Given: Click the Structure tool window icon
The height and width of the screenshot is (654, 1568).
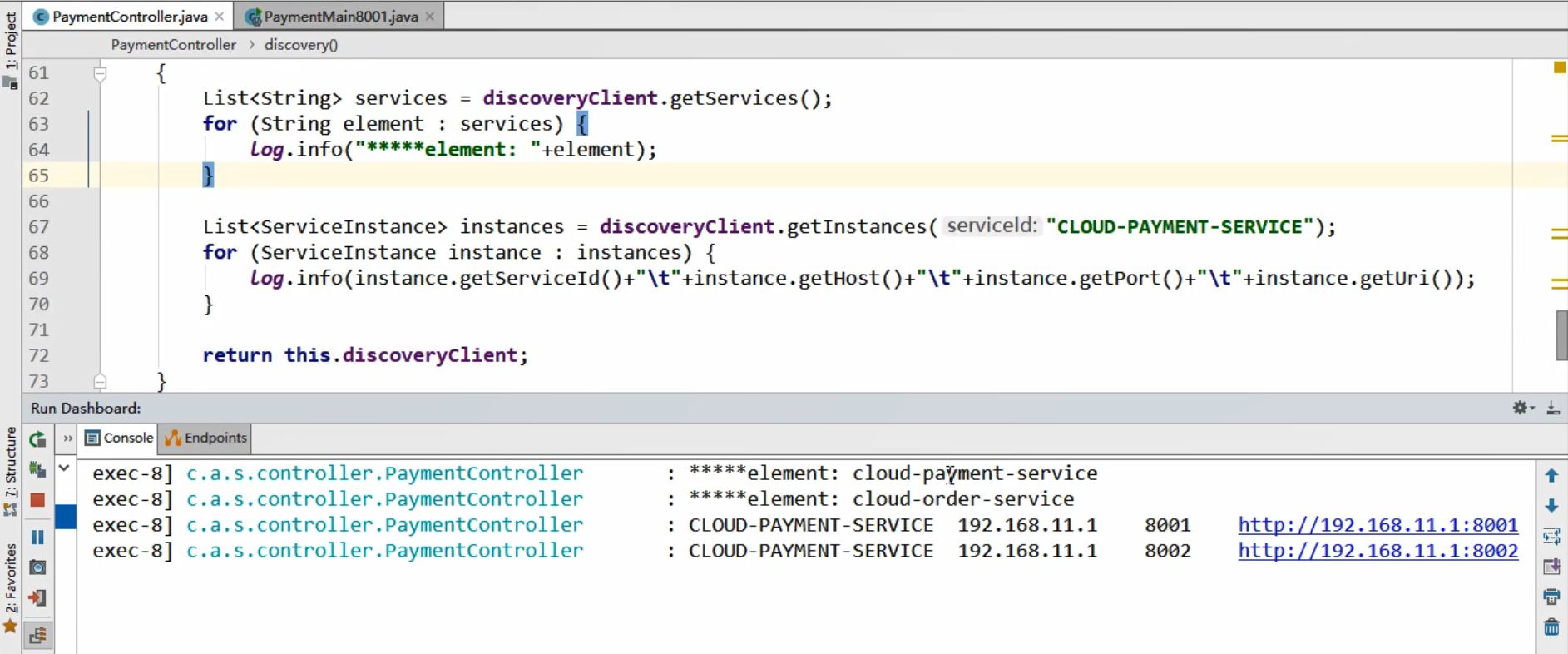Looking at the screenshot, I should click(11, 508).
